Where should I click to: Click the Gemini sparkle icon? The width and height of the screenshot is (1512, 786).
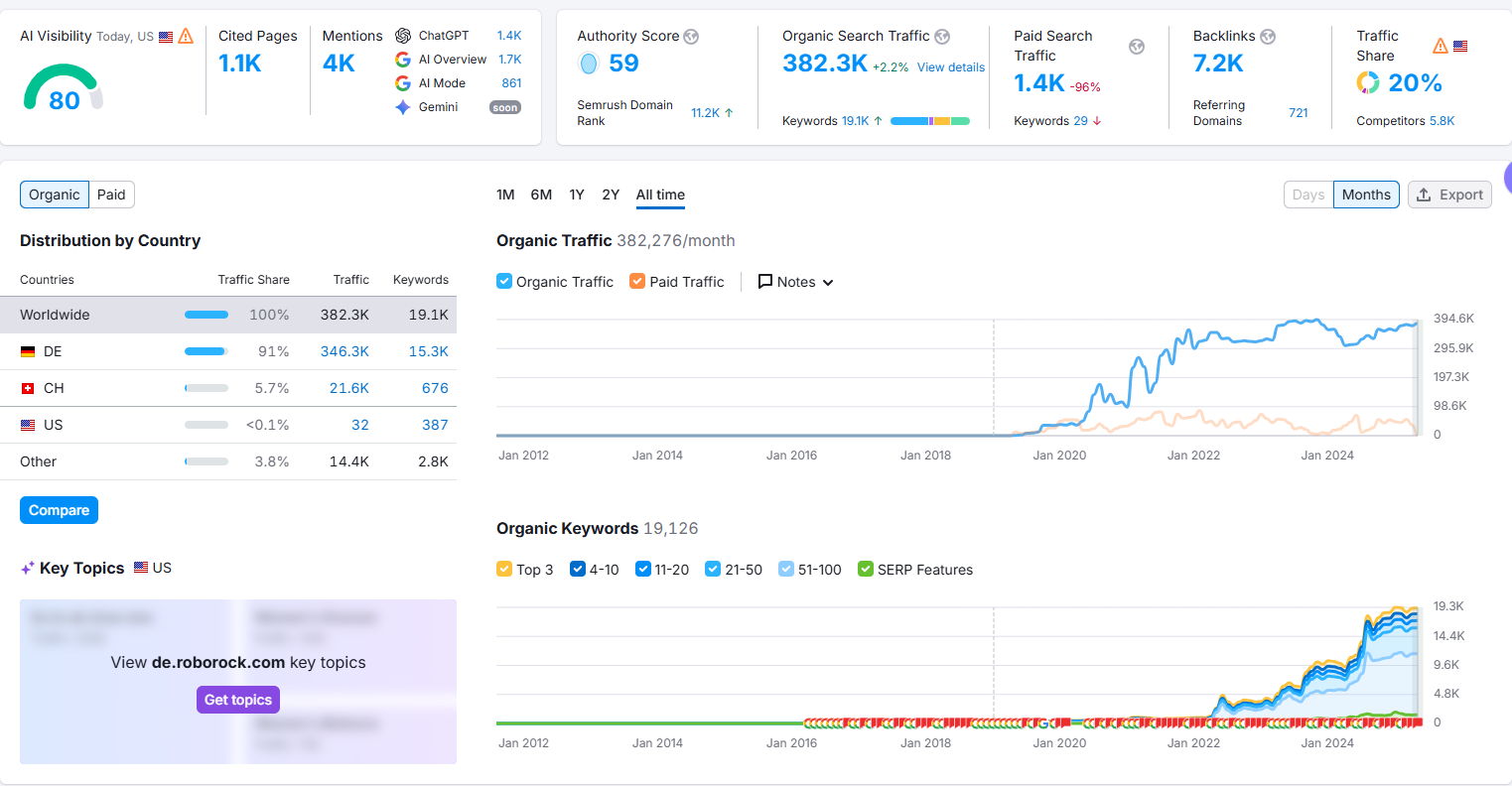[403, 107]
